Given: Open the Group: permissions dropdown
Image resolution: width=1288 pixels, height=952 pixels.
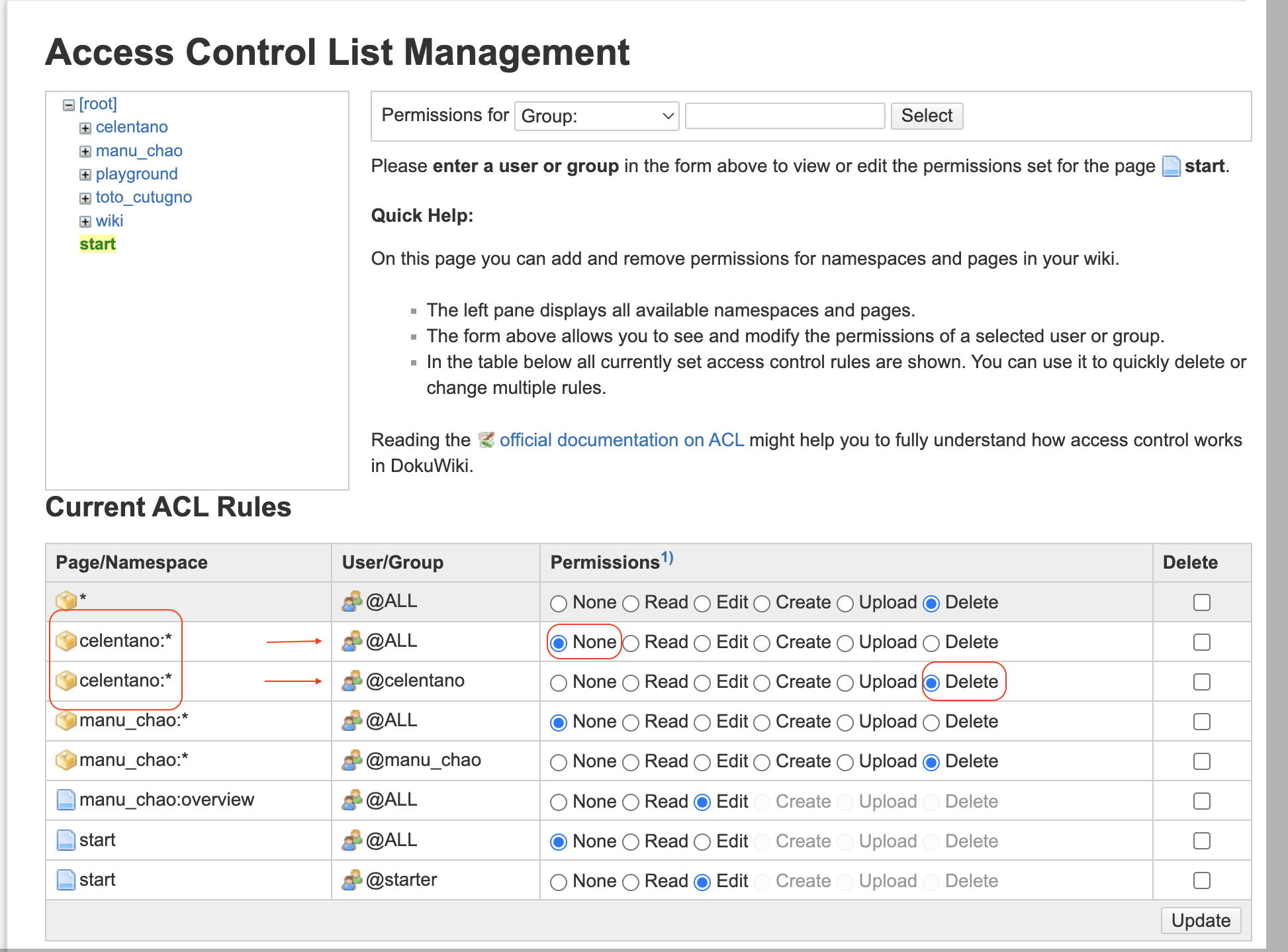Looking at the screenshot, I should pos(596,116).
